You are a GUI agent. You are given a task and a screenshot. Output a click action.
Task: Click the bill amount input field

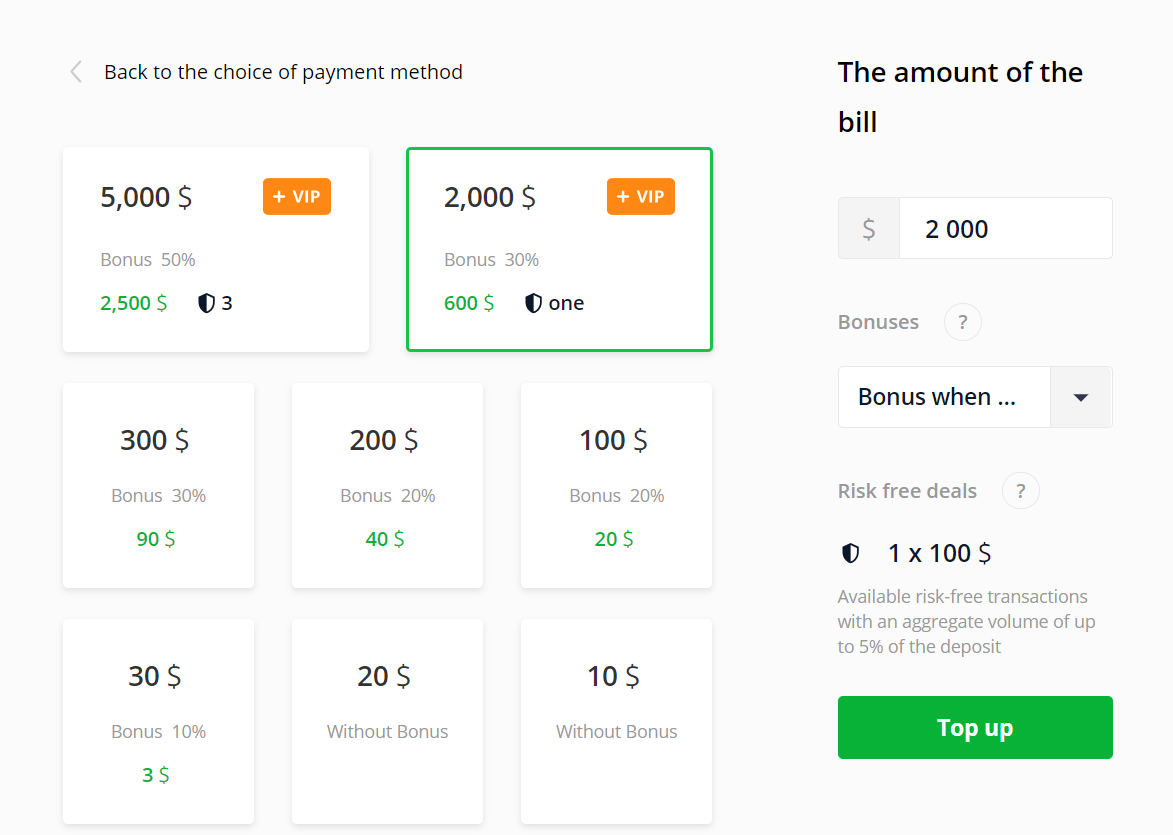click(1005, 229)
